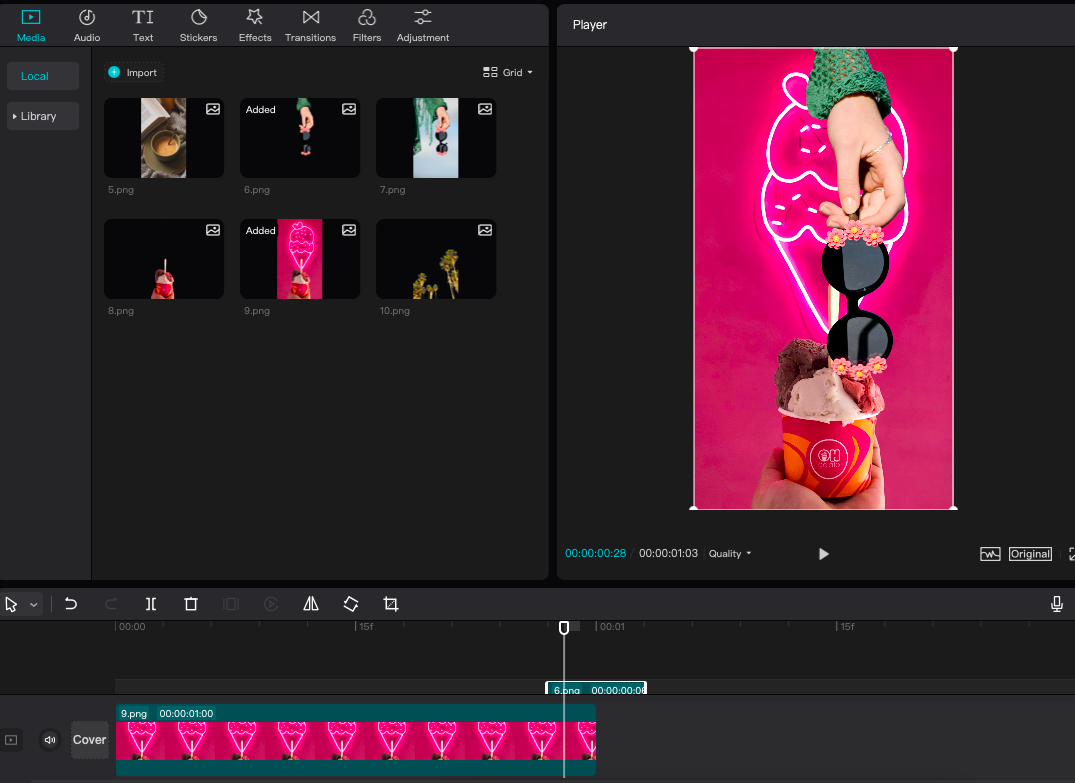Undo the last edit

[70, 604]
